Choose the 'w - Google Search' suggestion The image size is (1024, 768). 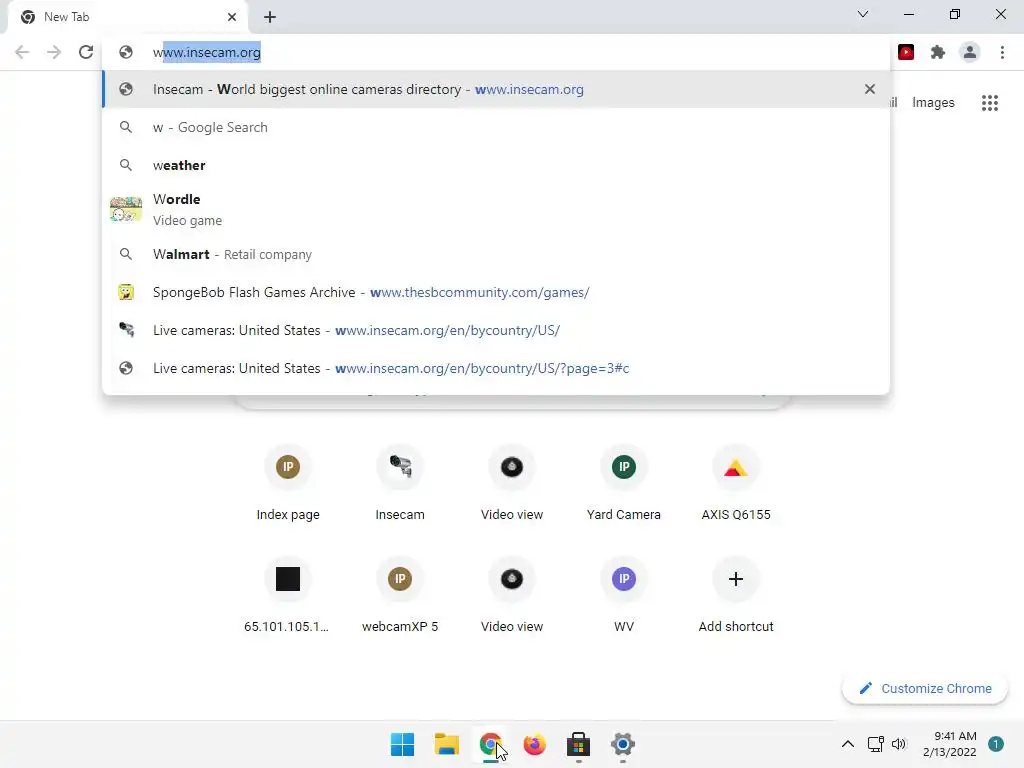point(496,127)
